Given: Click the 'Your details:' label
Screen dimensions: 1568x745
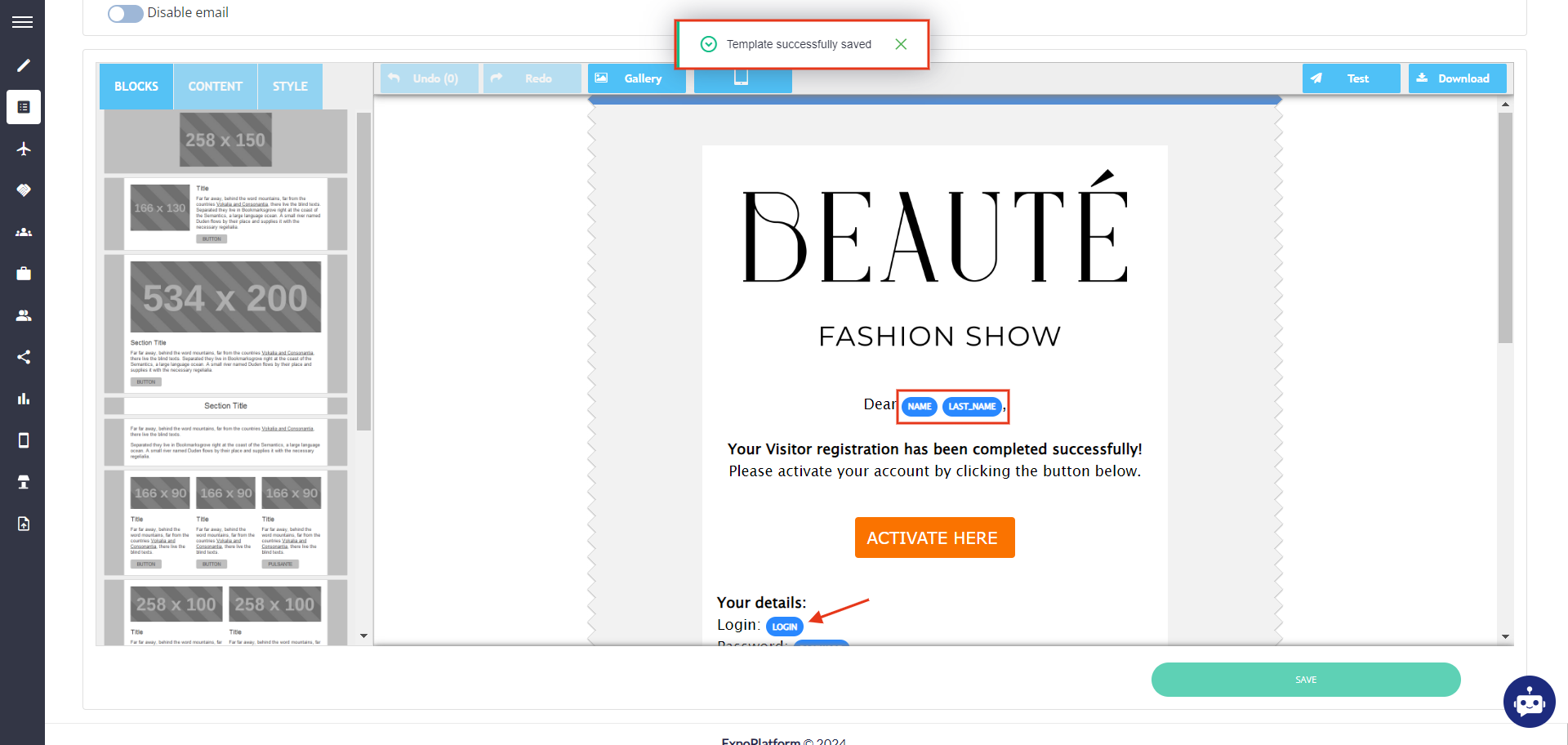Looking at the screenshot, I should [x=761, y=603].
